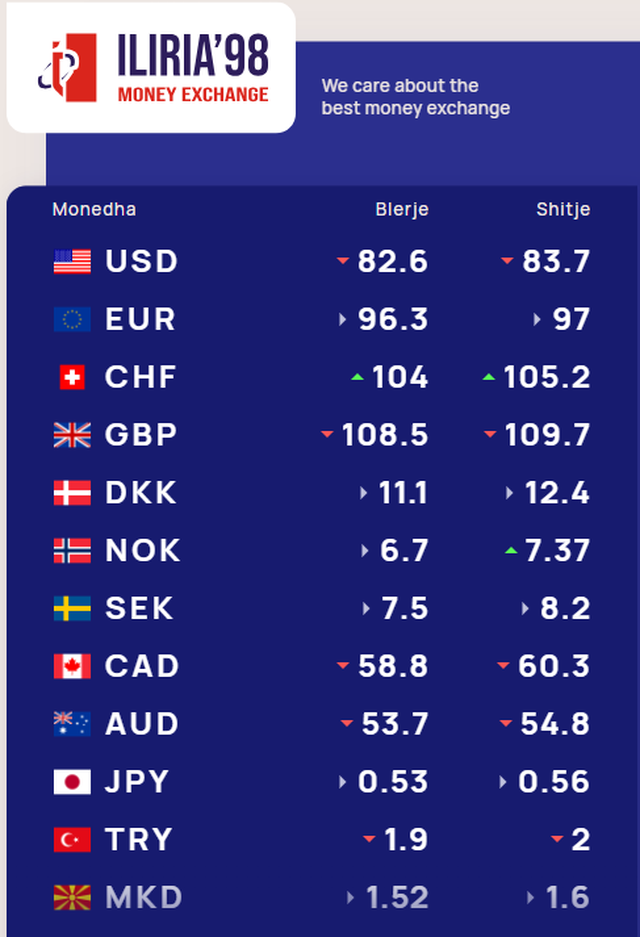Select the SEK currency label
640x937 pixels.
tap(140, 608)
